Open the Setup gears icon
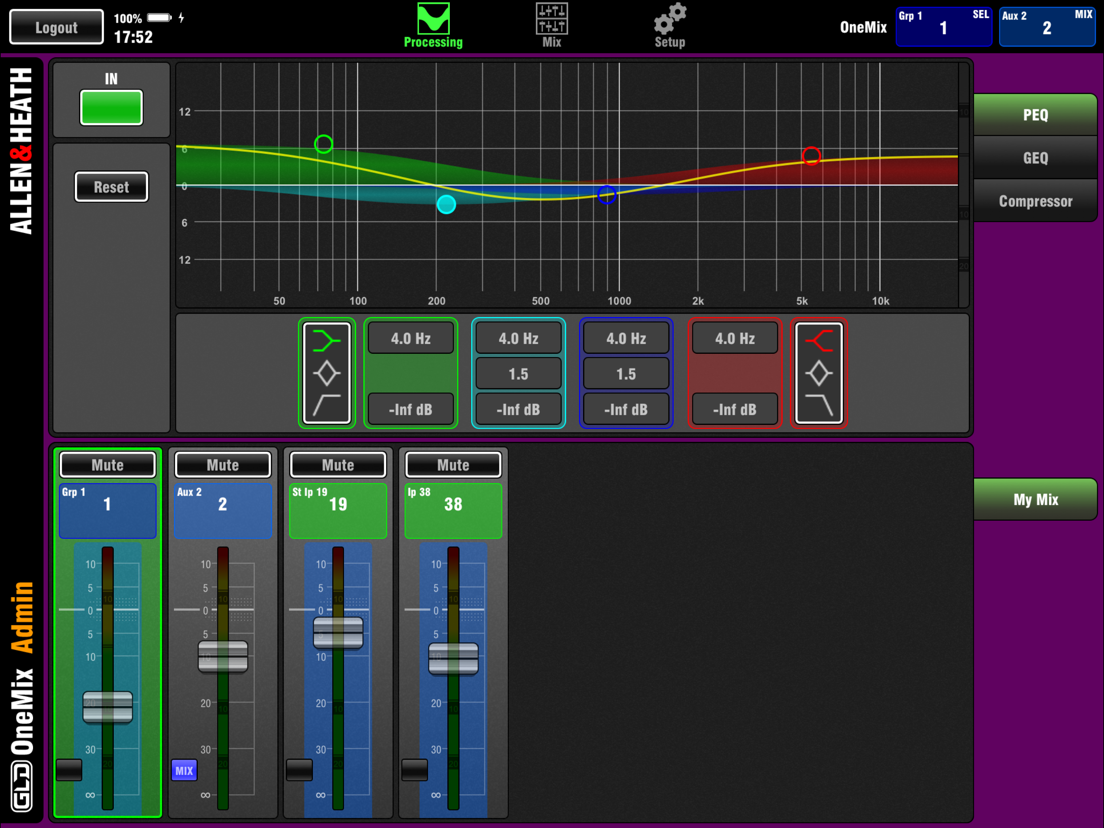This screenshot has width=1104, height=828. click(670, 19)
